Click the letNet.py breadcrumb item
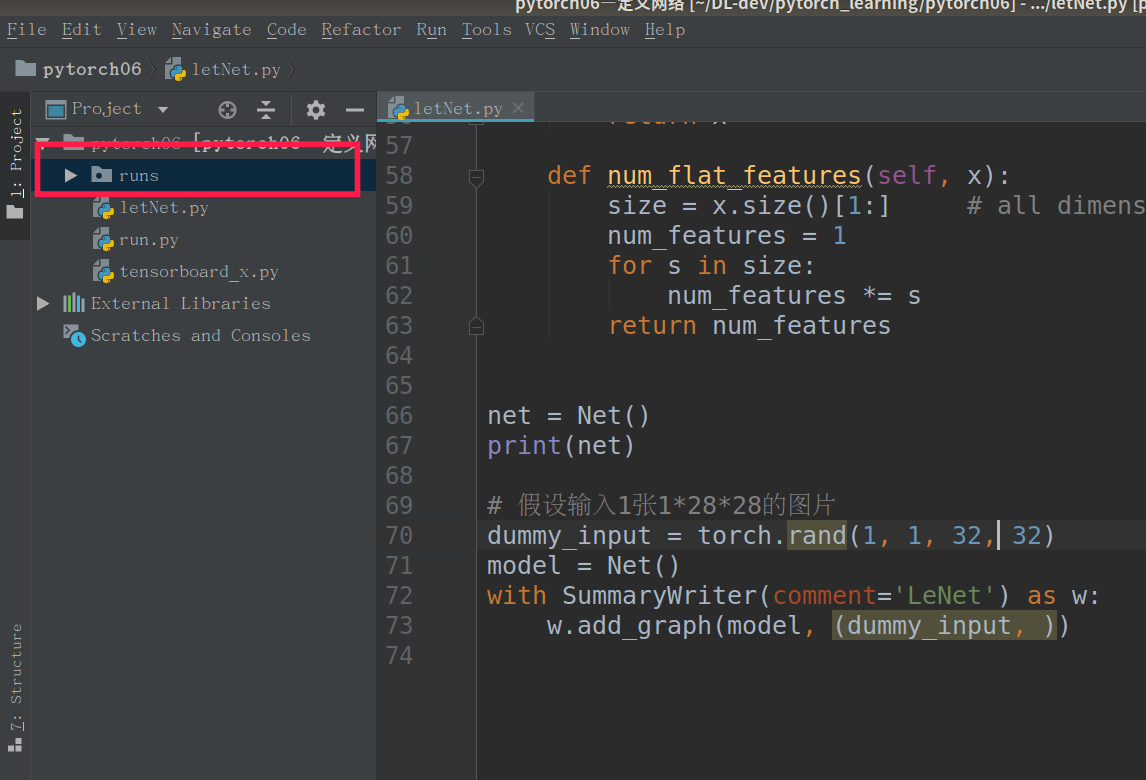1146x780 pixels. tap(223, 69)
